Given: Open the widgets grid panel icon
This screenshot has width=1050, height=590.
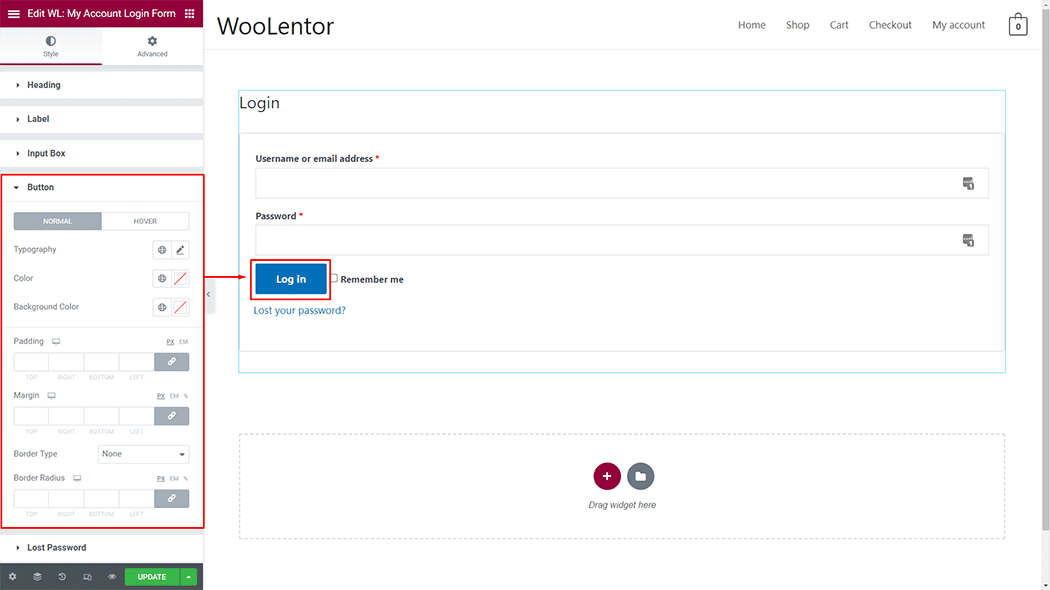Looking at the screenshot, I should click(190, 14).
